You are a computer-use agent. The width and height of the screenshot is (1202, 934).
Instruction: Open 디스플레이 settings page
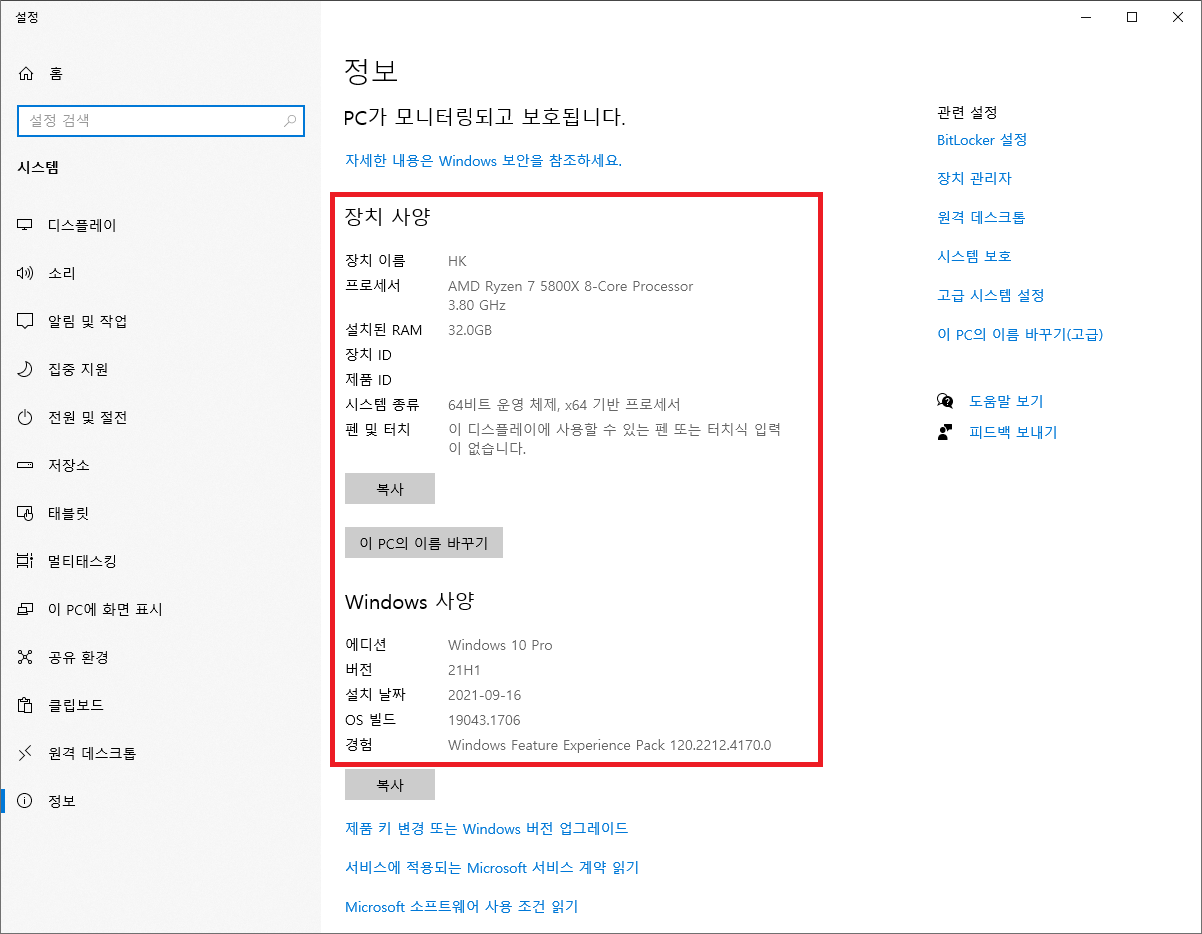tap(160, 225)
